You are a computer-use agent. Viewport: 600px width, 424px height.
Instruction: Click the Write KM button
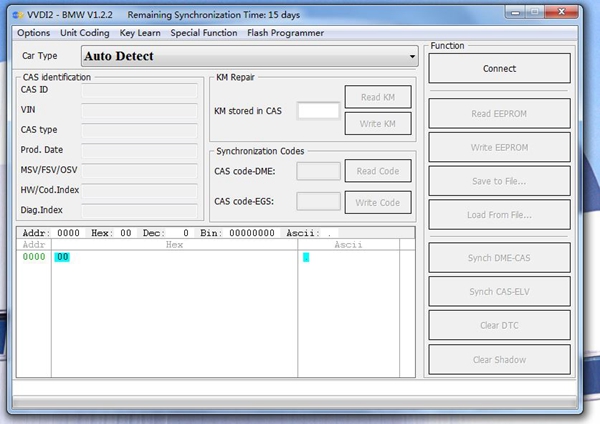click(x=378, y=124)
